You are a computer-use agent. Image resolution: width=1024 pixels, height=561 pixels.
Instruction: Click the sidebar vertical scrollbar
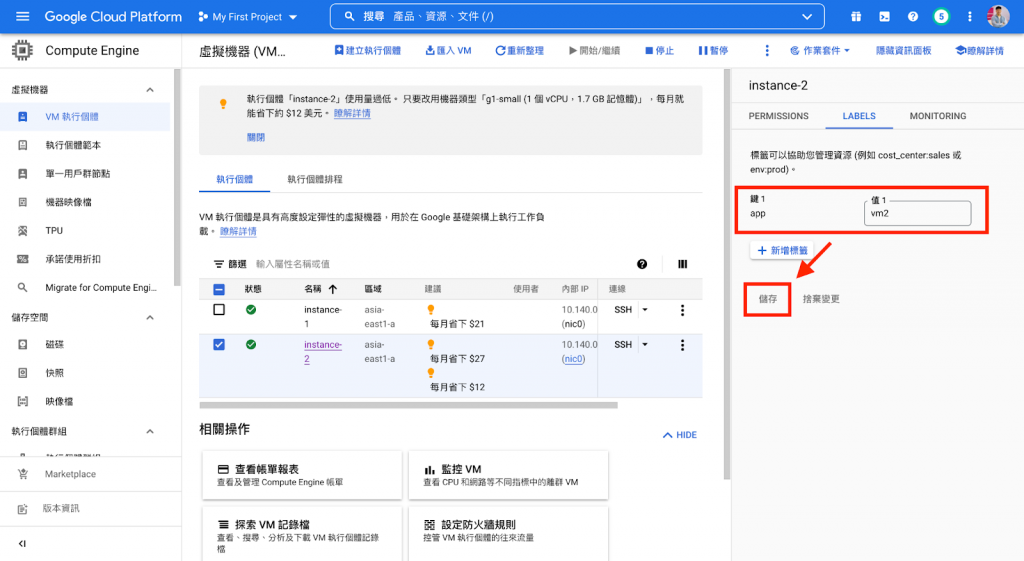(x=176, y=178)
